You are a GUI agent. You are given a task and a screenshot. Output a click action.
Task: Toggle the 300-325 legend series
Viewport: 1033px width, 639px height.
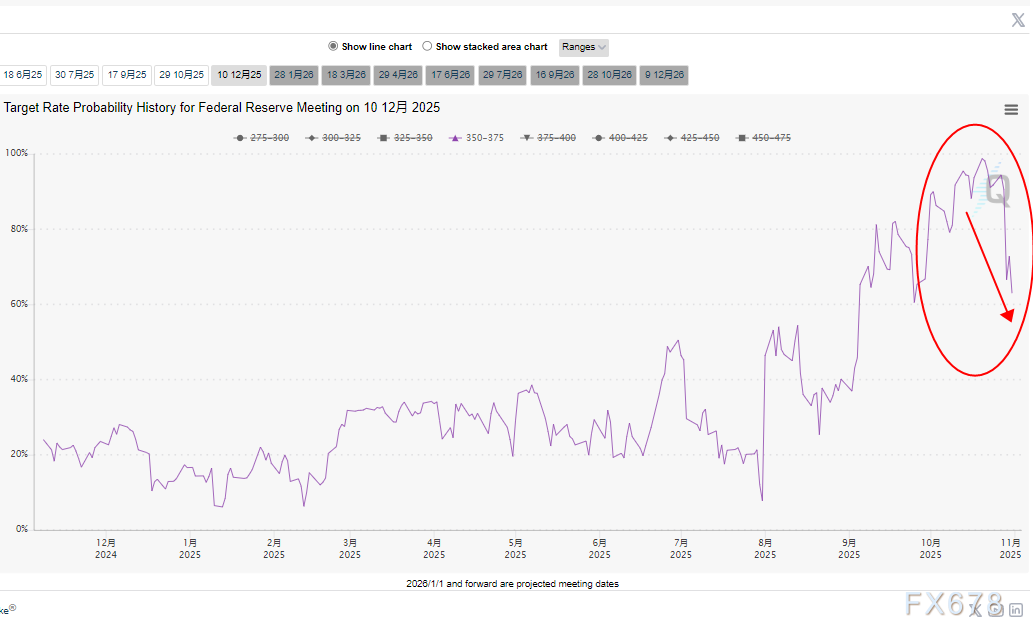(x=334, y=138)
